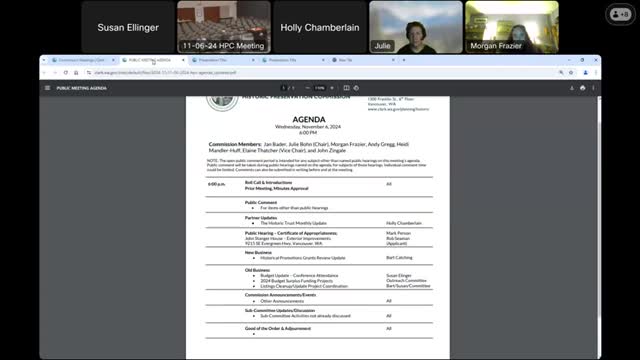Click the PDF zoom percentage field

pyautogui.click(x=320, y=88)
